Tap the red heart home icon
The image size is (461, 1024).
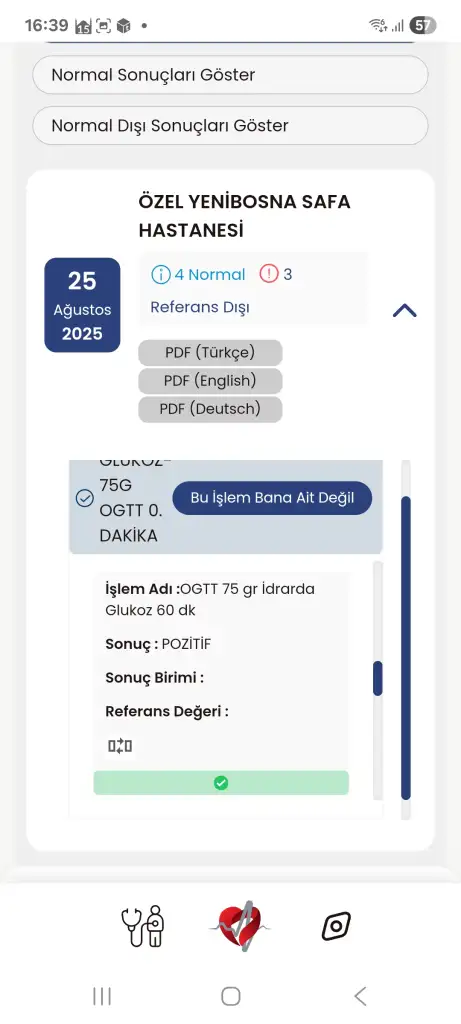pyautogui.click(x=239, y=925)
